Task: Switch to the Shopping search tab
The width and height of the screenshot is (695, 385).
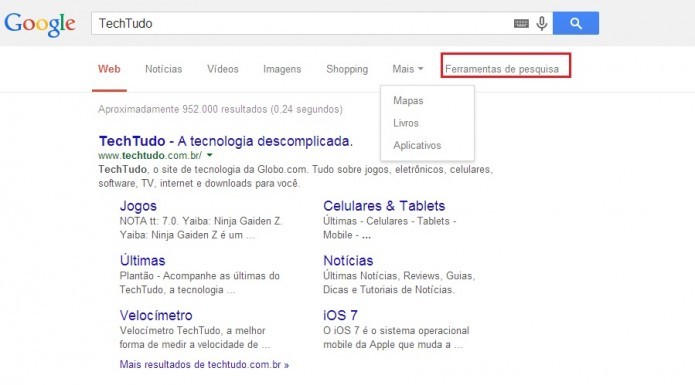Action: [x=347, y=69]
